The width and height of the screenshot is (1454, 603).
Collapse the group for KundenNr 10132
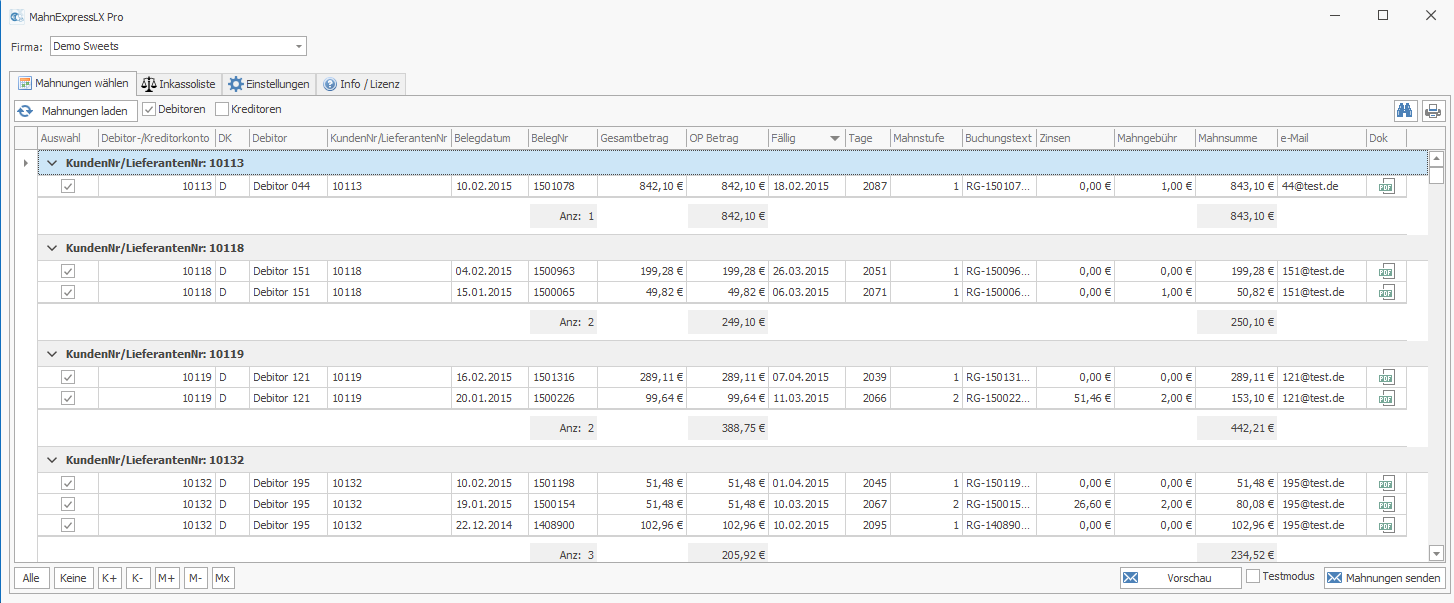52,460
